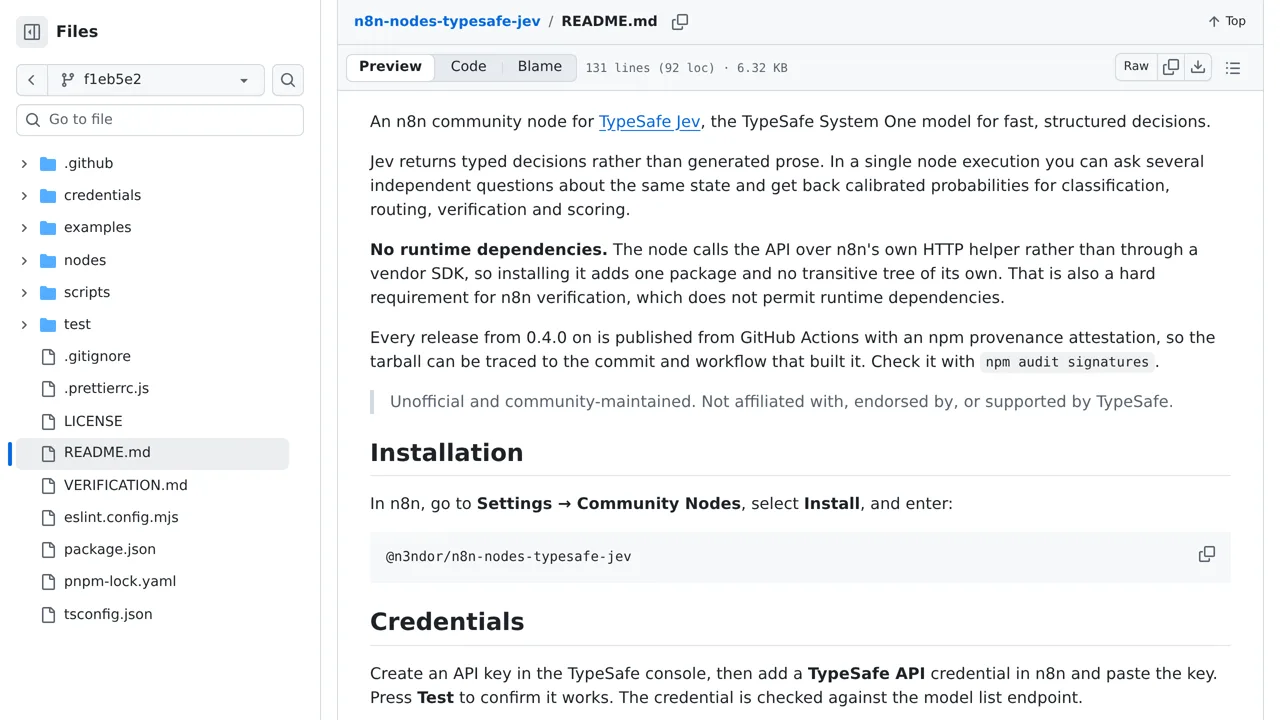Click the npm audit signatures code text
Image resolution: width=1280 pixels, height=720 pixels.
coord(1067,362)
